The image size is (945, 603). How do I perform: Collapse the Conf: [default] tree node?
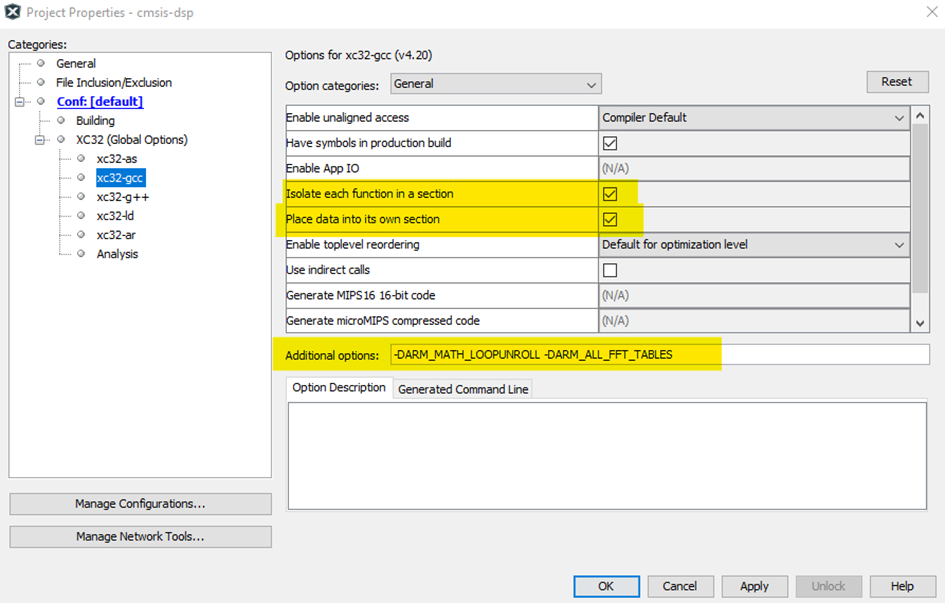(20, 102)
